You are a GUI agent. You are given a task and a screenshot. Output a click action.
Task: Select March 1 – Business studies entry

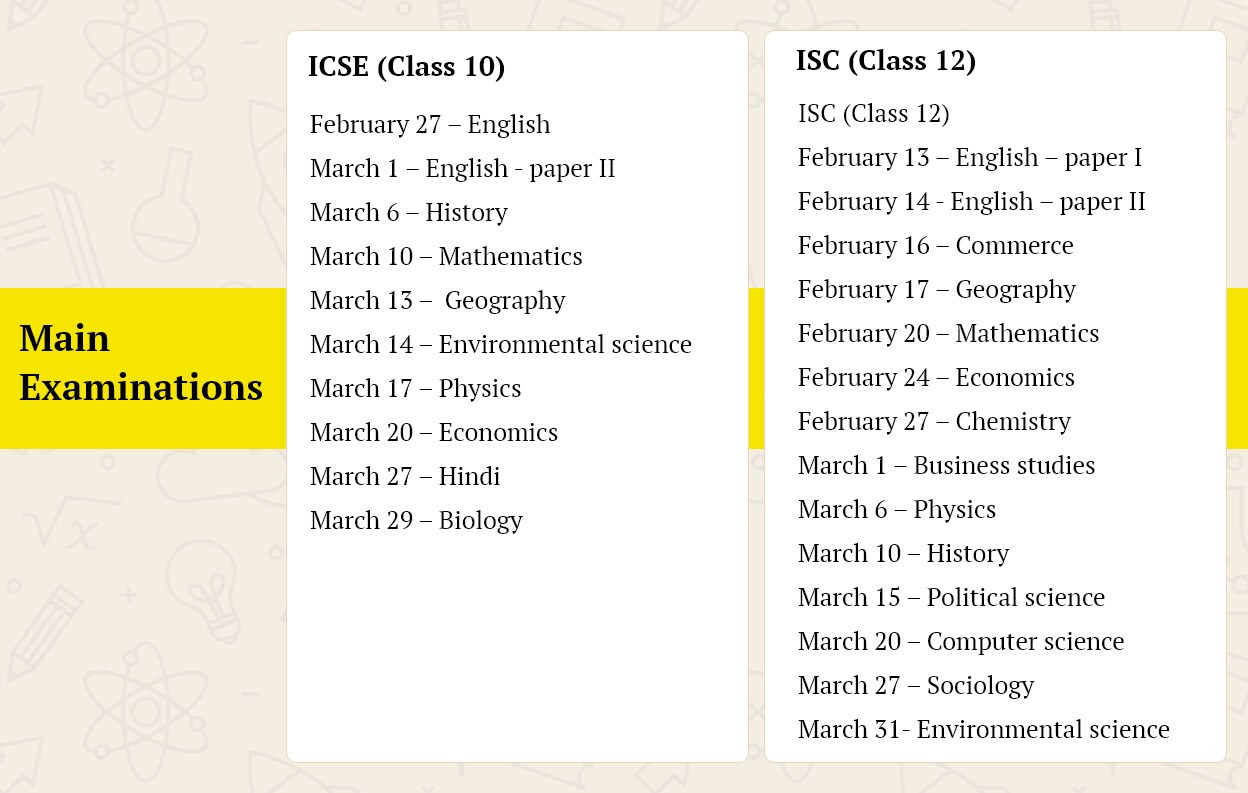point(946,466)
